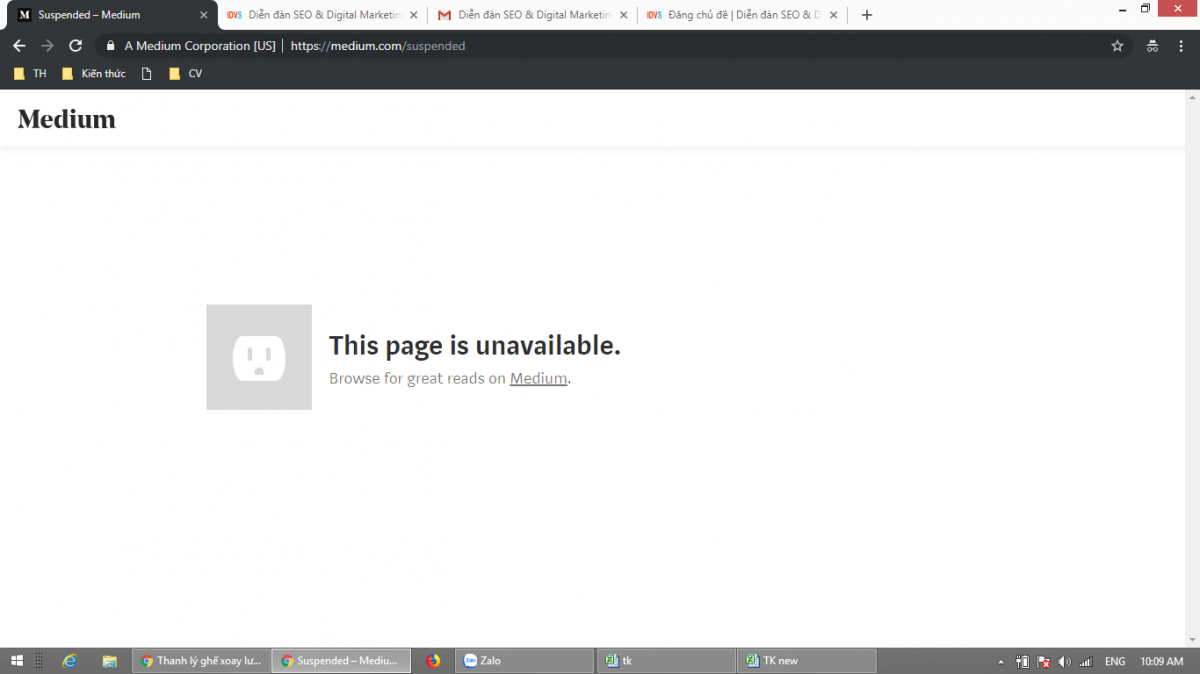Switch to Thanh lý ghế xoay Chrome window
The height and width of the screenshot is (674, 1200).
point(201,661)
